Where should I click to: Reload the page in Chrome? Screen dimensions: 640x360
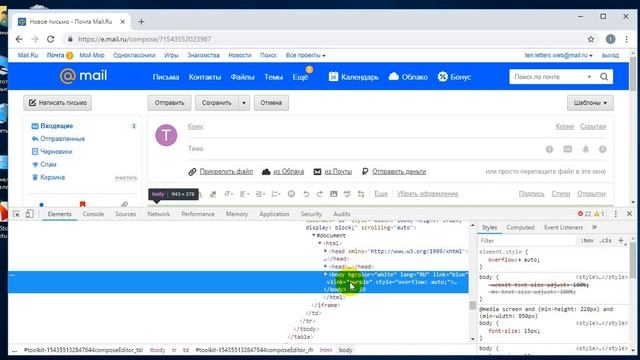pyautogui.click(x=51, y=39)
